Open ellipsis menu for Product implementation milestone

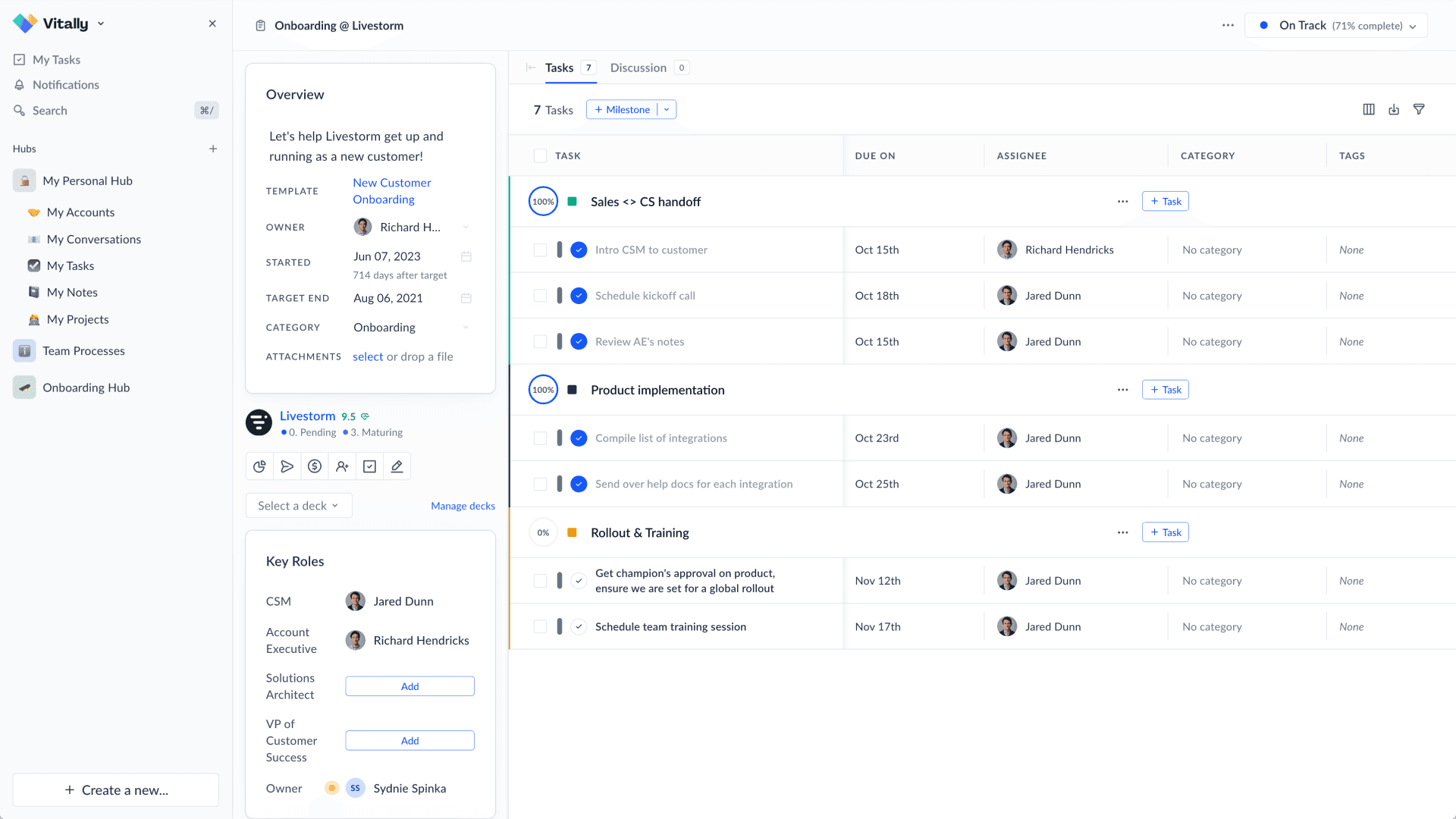coord(1122,390)
